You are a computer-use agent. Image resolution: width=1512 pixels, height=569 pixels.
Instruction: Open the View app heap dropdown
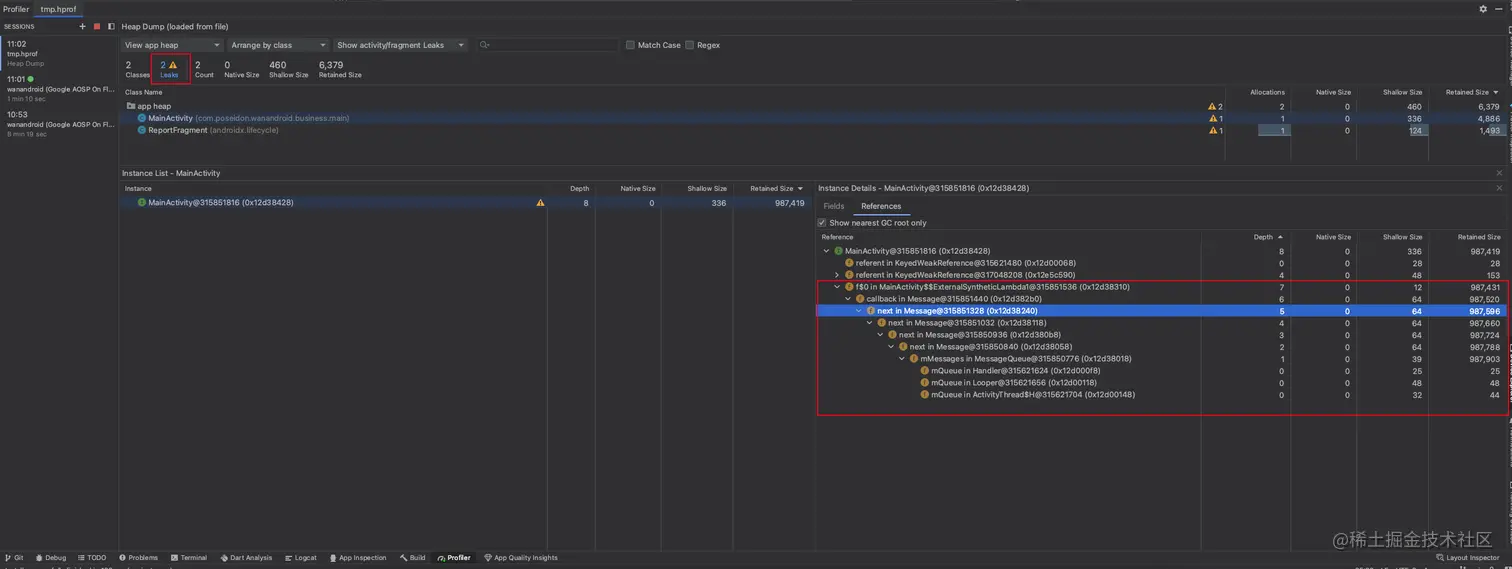tap(172, 45)
